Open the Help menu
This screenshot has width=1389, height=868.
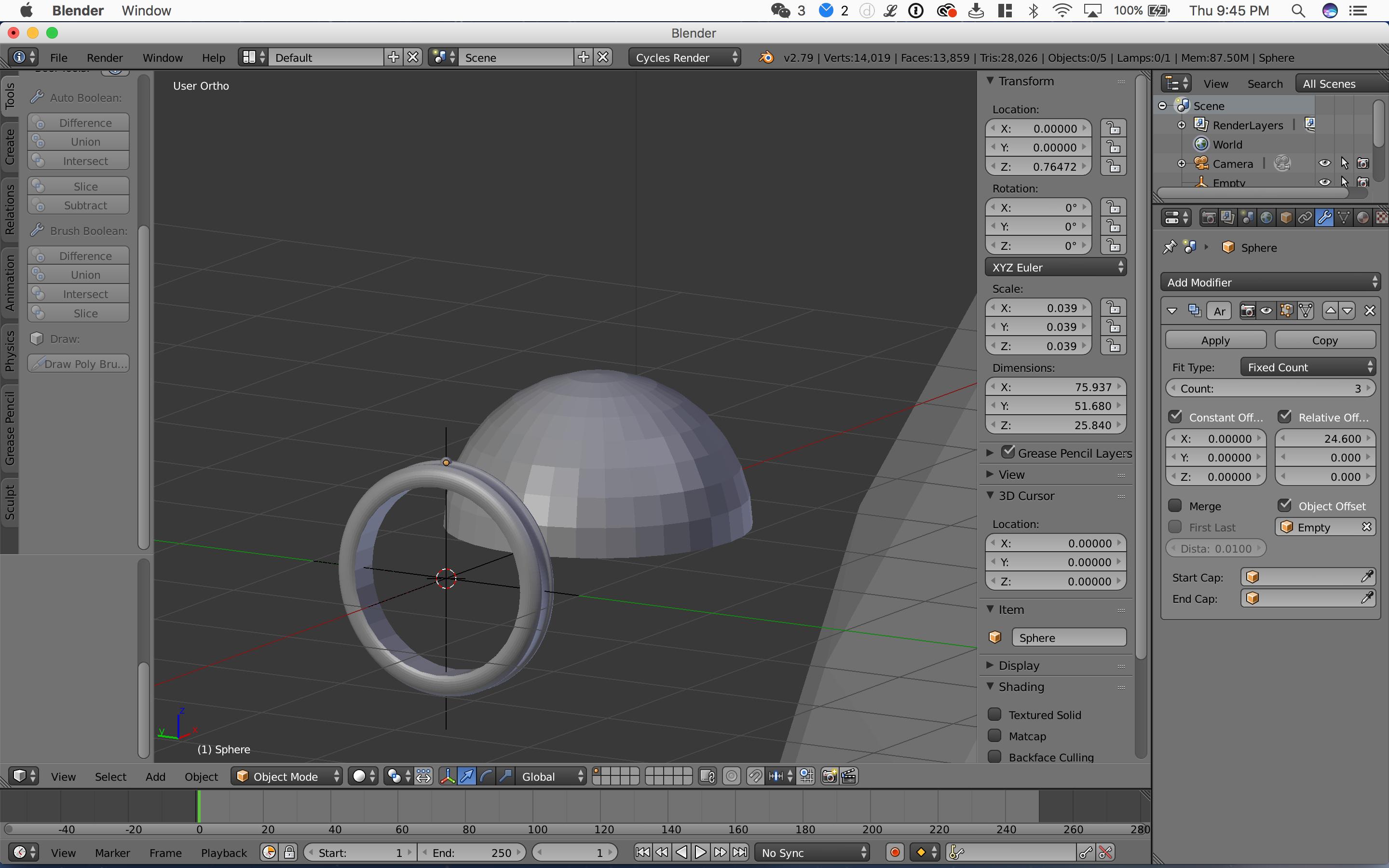click(x=214, y=57)
